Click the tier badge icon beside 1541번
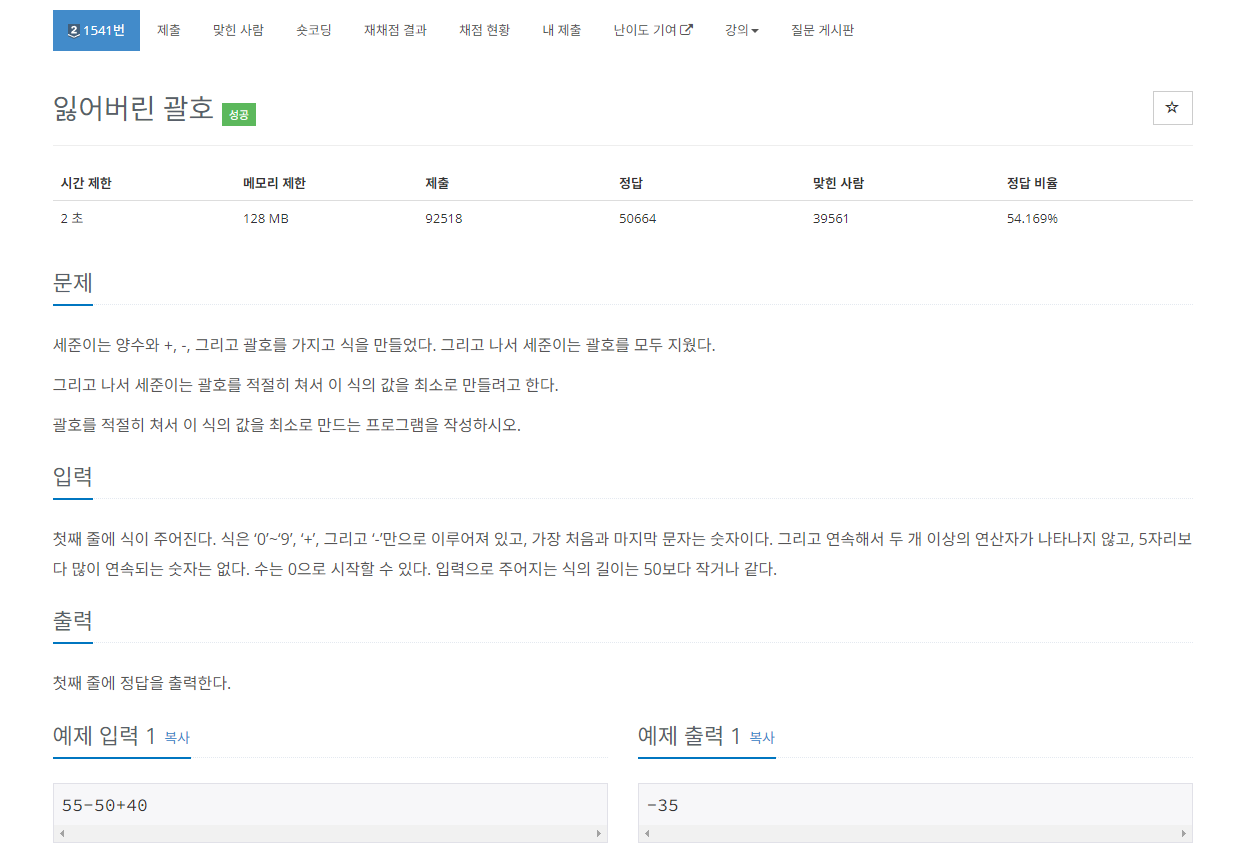 (x=73, y=31)
